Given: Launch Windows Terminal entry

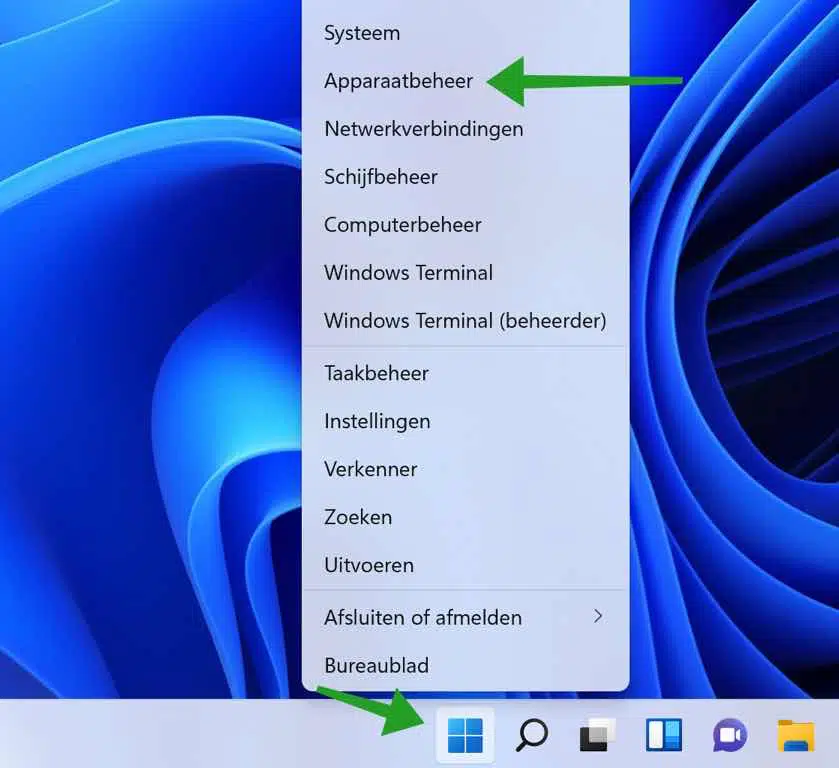Looking at the screenshot, I should pos(466,272).
